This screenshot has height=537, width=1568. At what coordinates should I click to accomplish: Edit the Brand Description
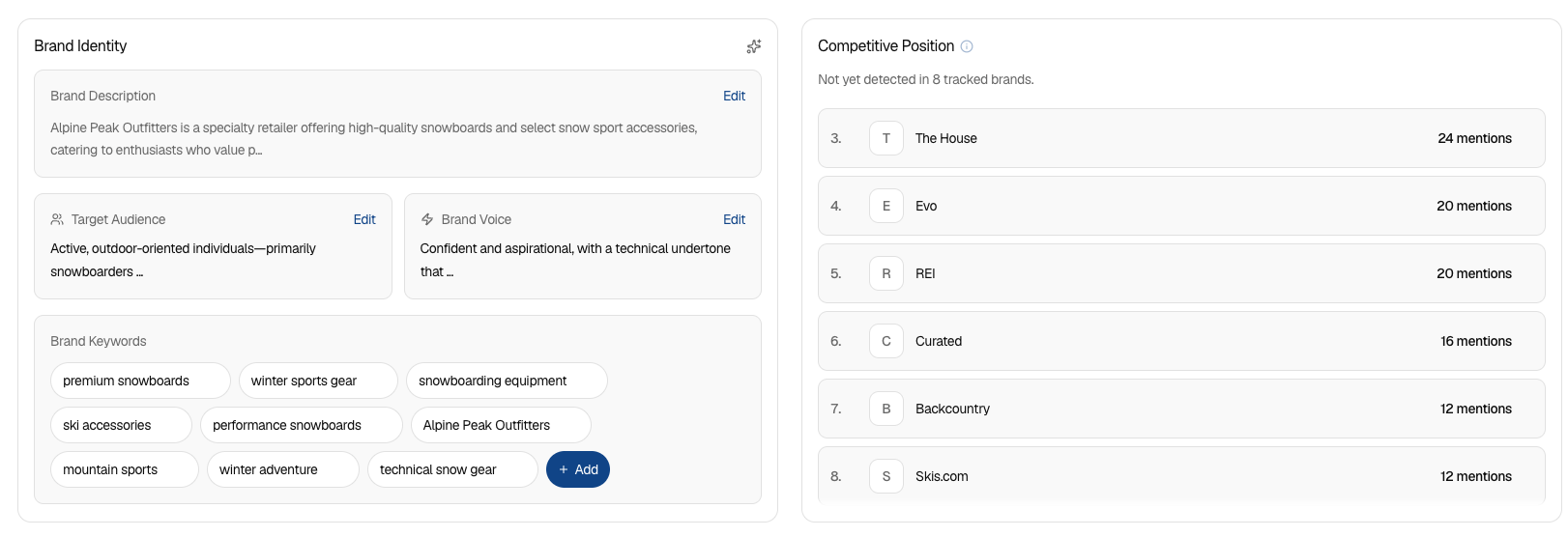734,96
